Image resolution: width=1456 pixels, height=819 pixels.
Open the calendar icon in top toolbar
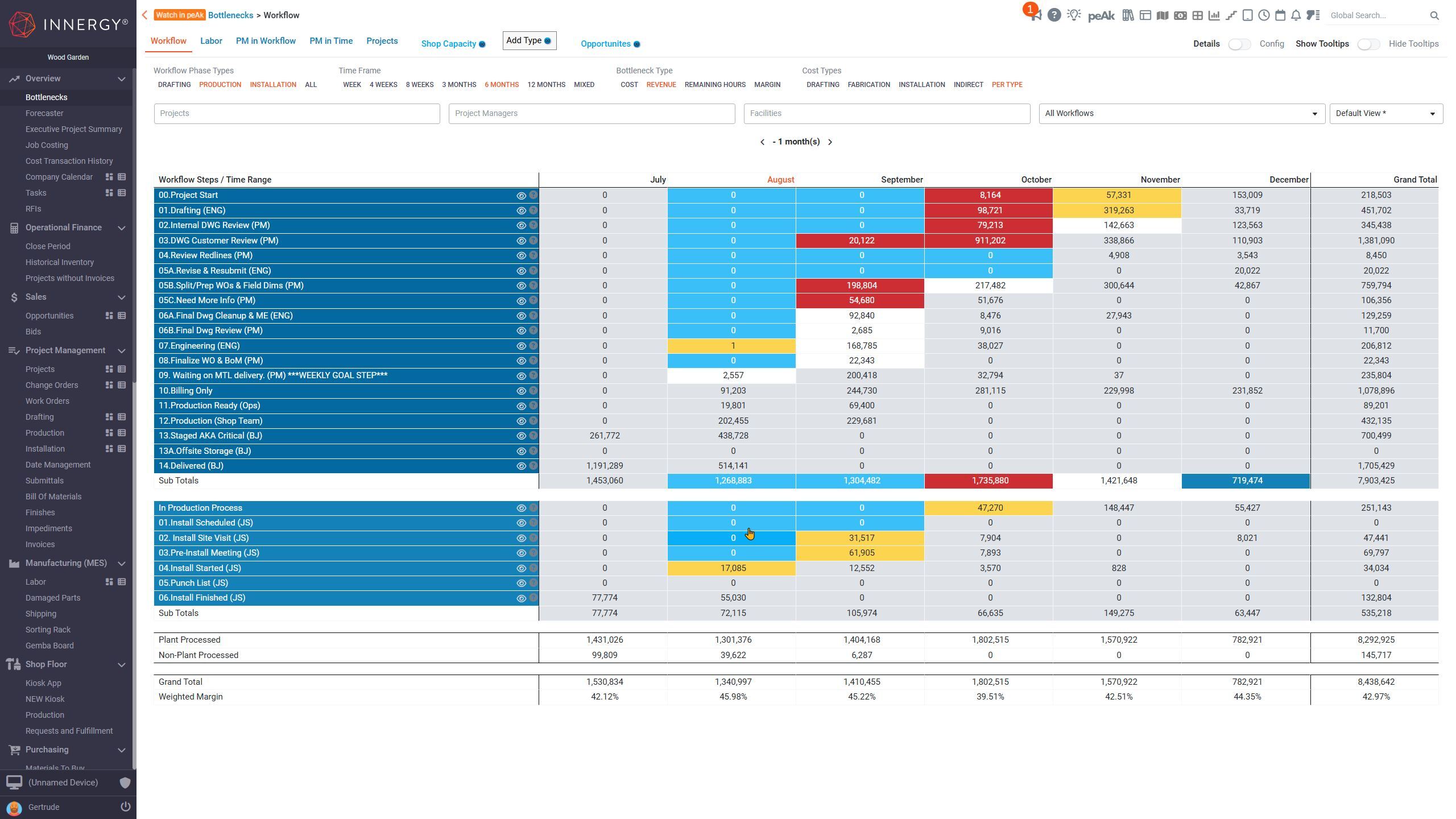pos(1280,15)
